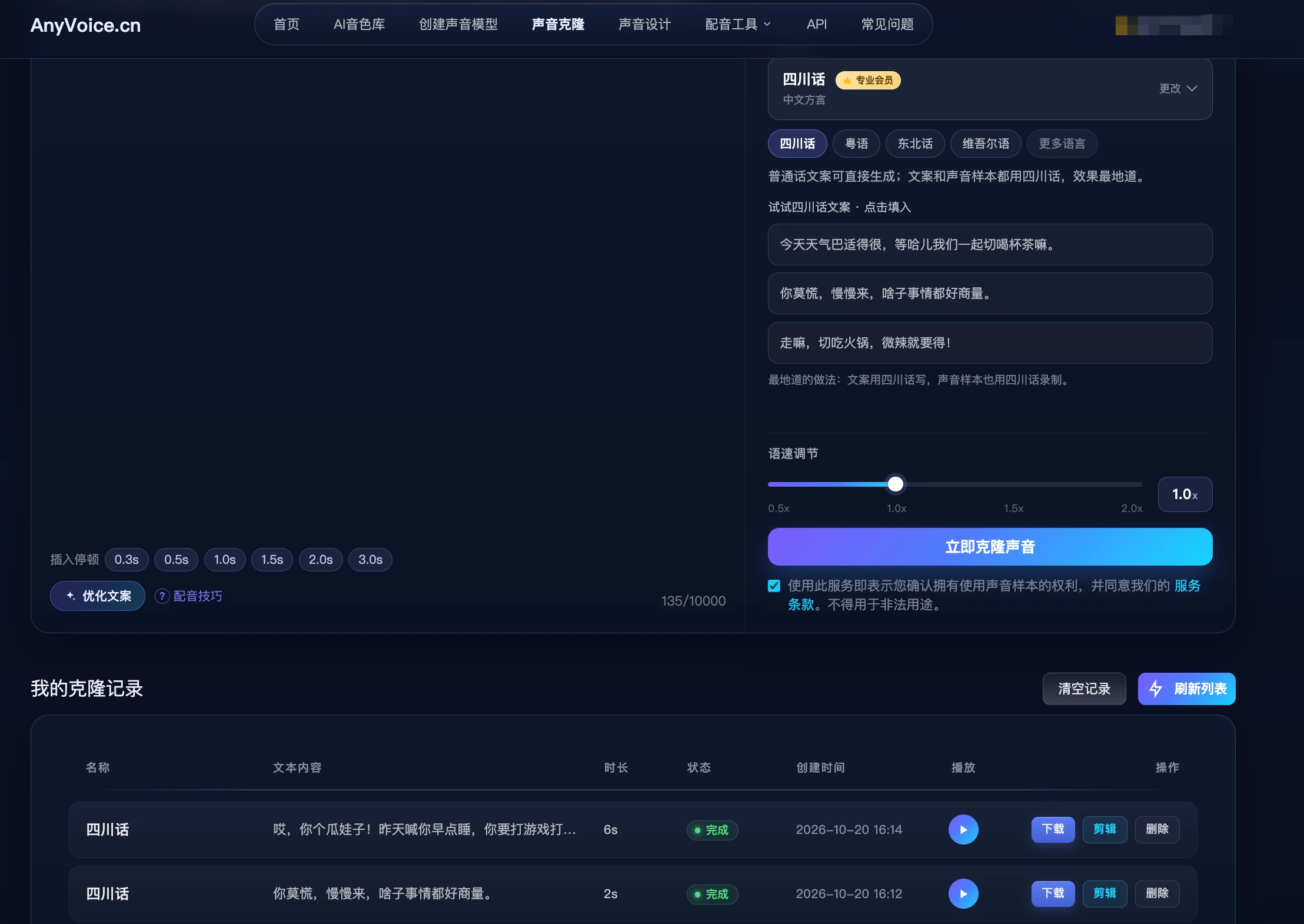Delete the 16:12 recording
The width and height of the screenshot is (1304, 924).
(x=1157, y=893)
